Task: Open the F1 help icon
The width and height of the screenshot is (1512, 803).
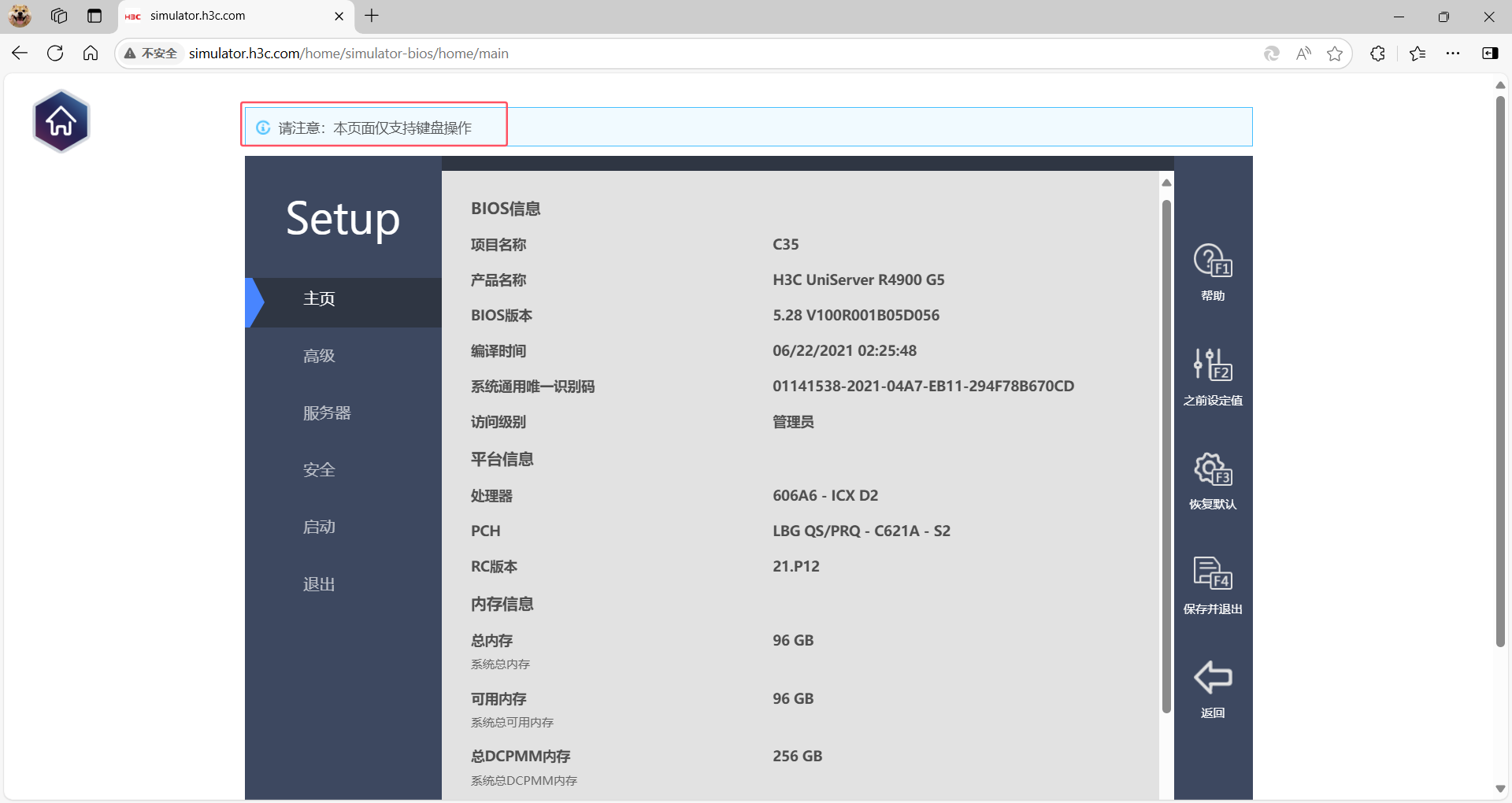Action: tap(1213, 261)
